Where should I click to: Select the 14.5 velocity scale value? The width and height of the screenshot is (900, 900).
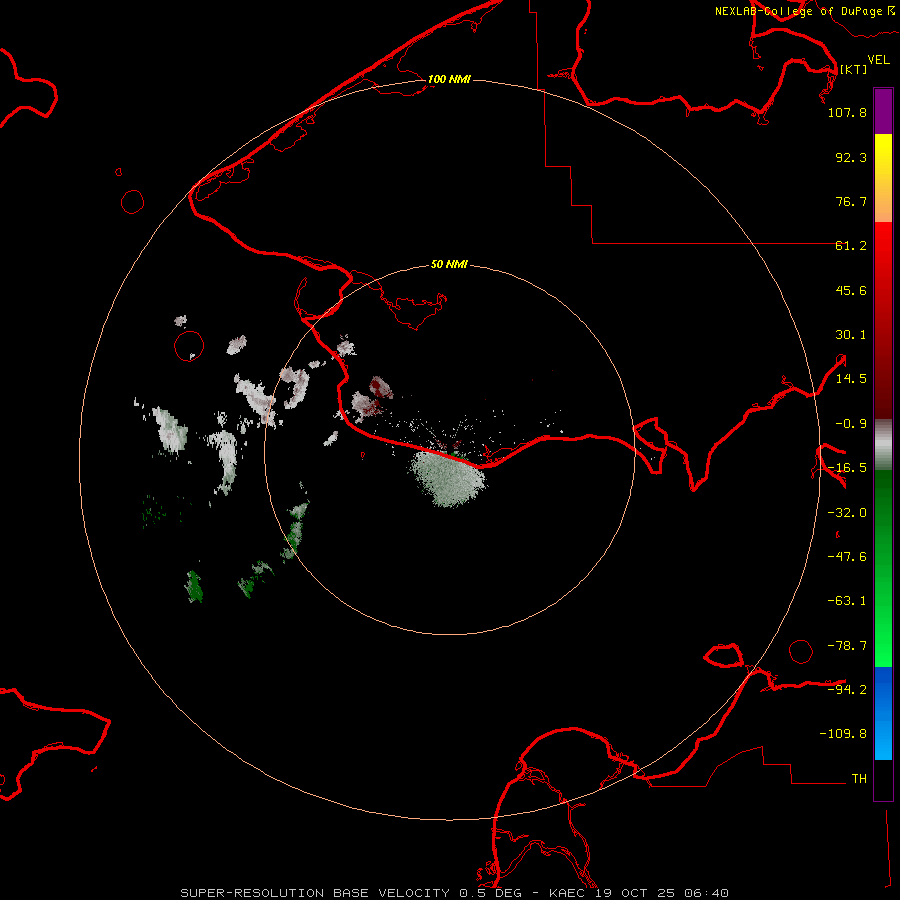coord(851,379)
